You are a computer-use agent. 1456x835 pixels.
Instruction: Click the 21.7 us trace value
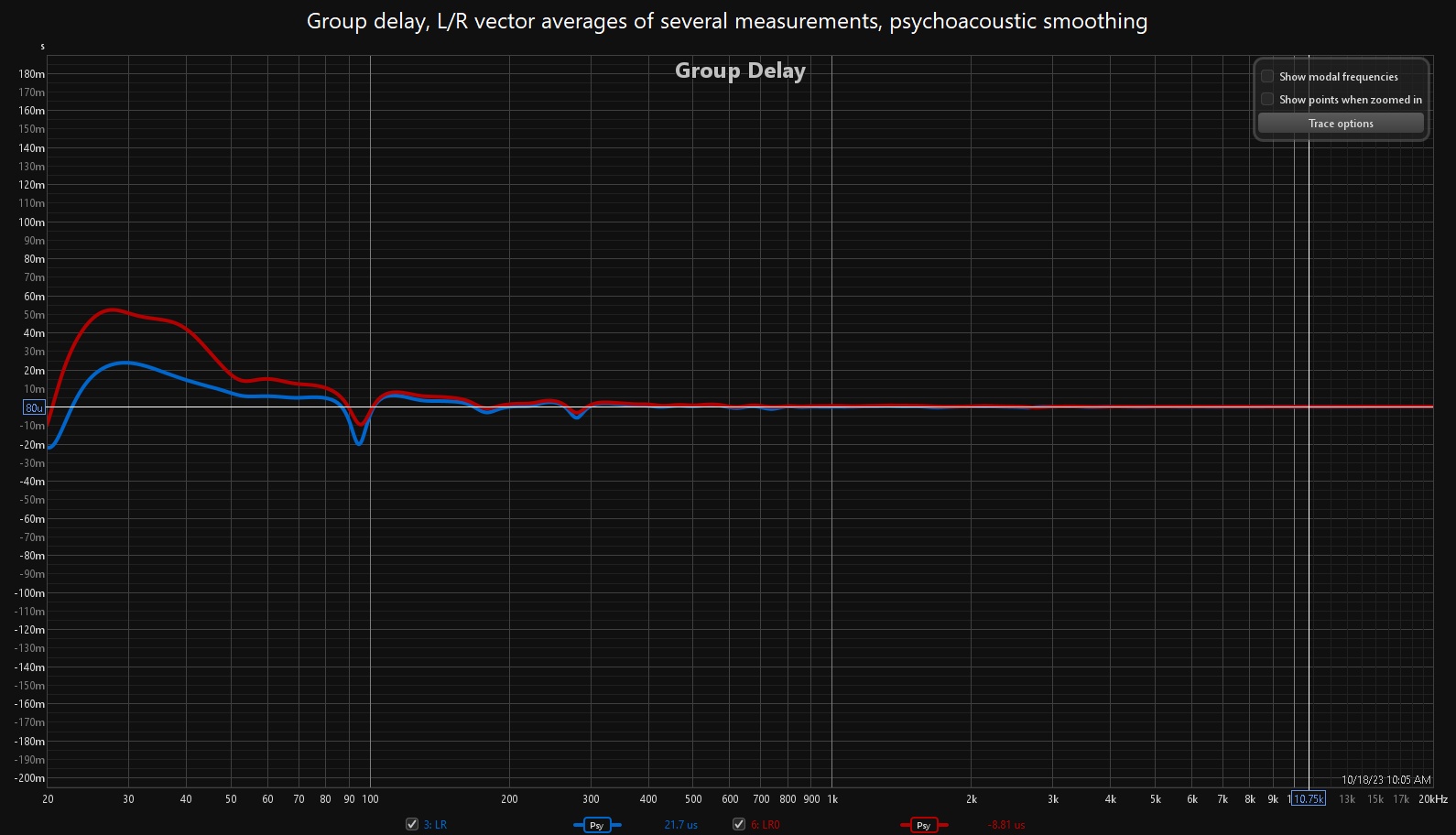tap(680, 825)
